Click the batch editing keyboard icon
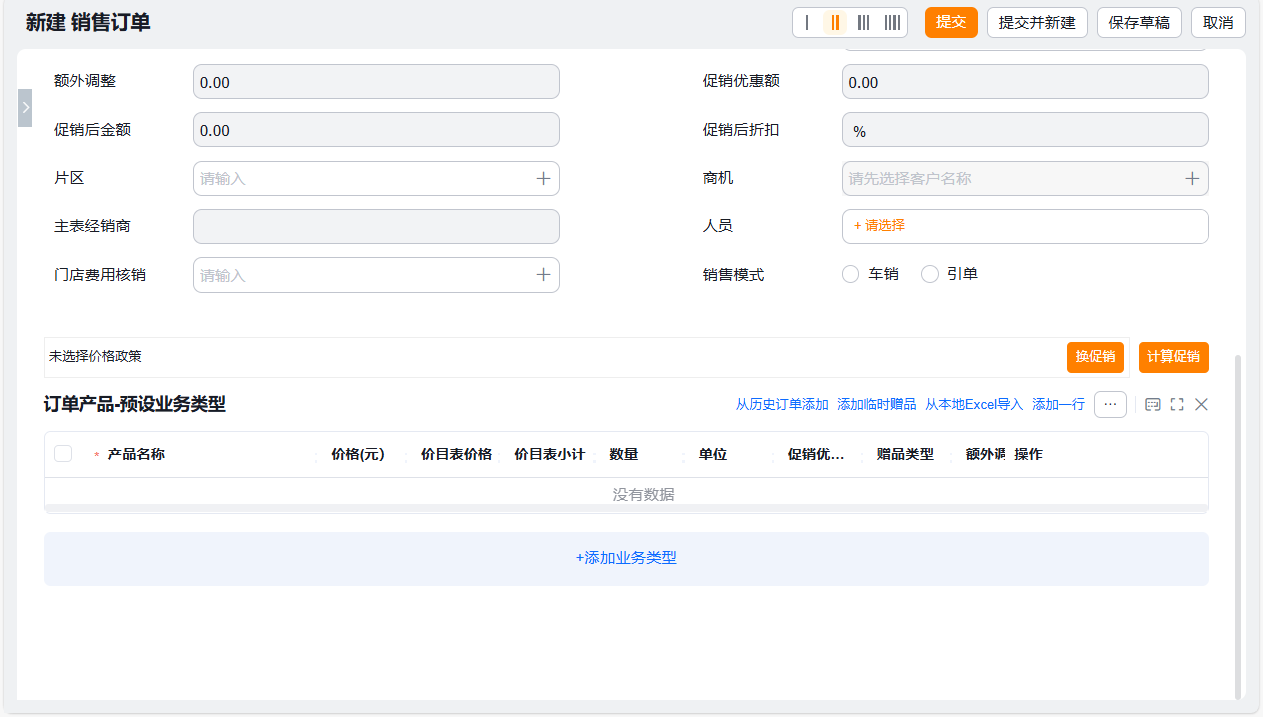Image resolution: width=1263 pixels, height=717 pixels. [1151, 405]
